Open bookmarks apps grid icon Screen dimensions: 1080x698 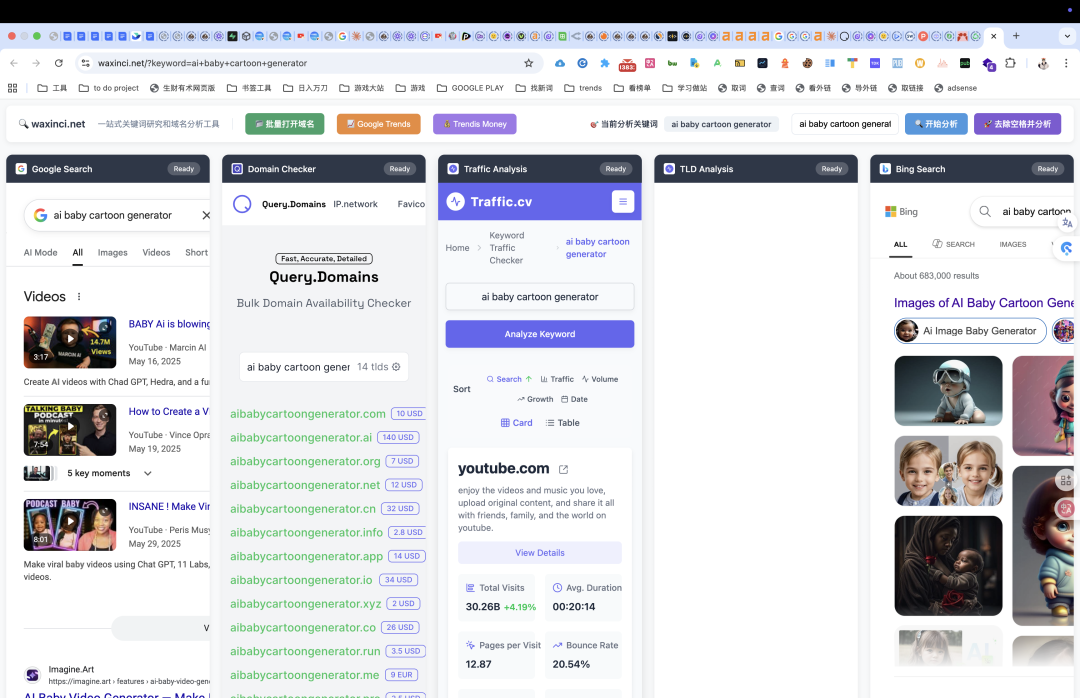point(12,88)
